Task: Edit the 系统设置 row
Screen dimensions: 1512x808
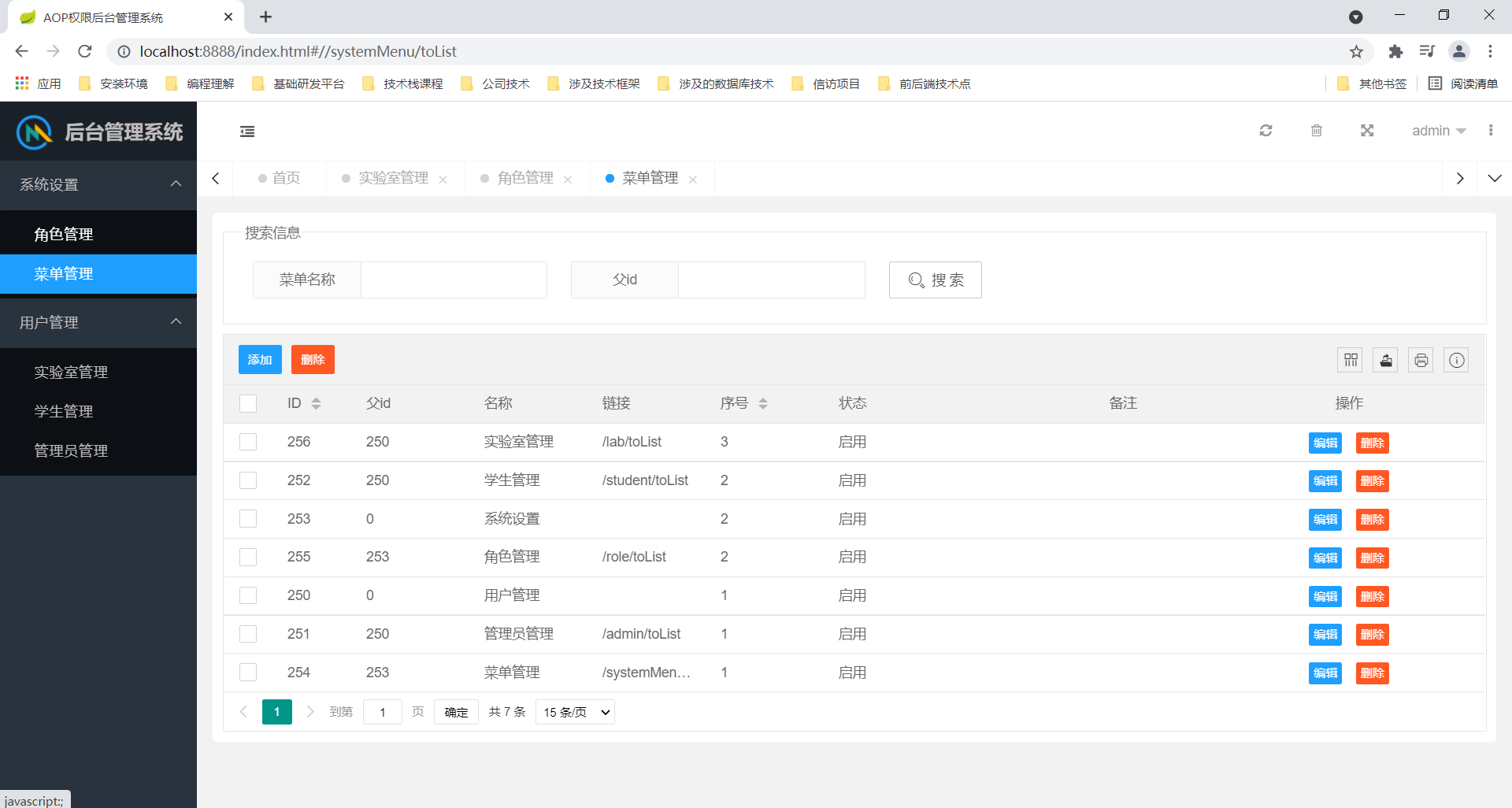Action: point(1325,520)
